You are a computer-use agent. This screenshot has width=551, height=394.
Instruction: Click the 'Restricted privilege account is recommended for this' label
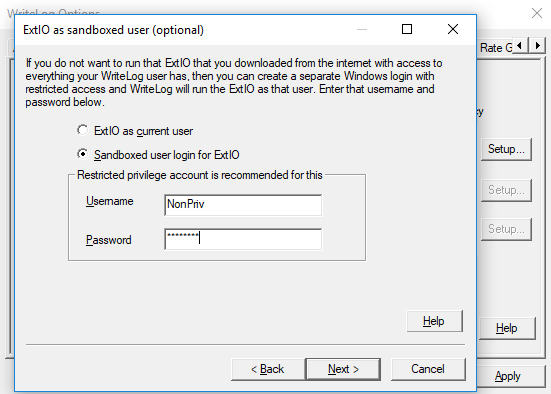(200, 175)
